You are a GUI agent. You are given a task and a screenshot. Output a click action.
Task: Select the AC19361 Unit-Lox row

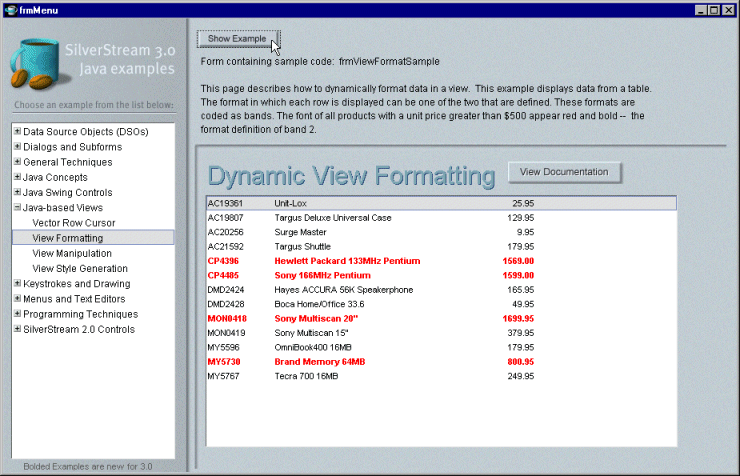click(x=441, y=203)
